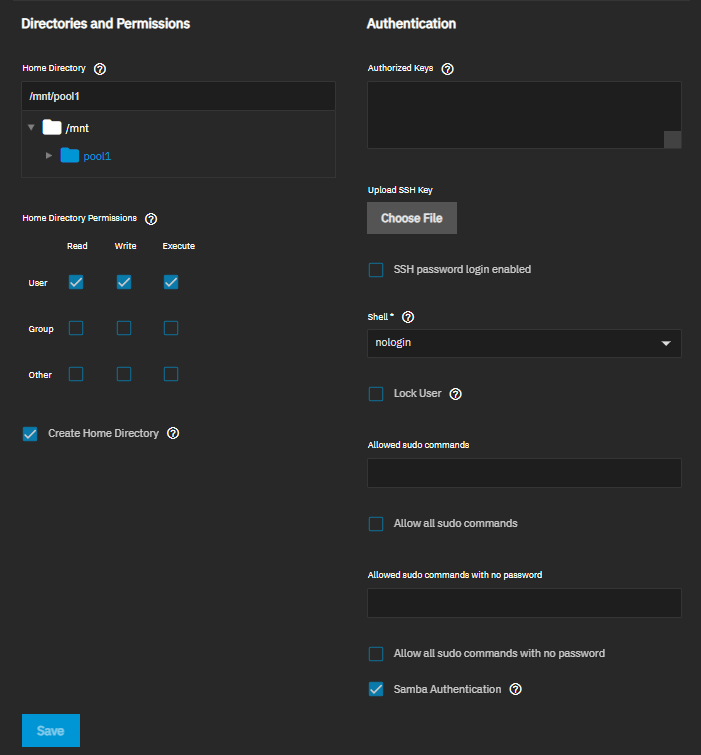This screenshot has width=701, height=755.
Task: Open help for Samba Authentication
Action: pyautogui.click(x=516, y=690)
